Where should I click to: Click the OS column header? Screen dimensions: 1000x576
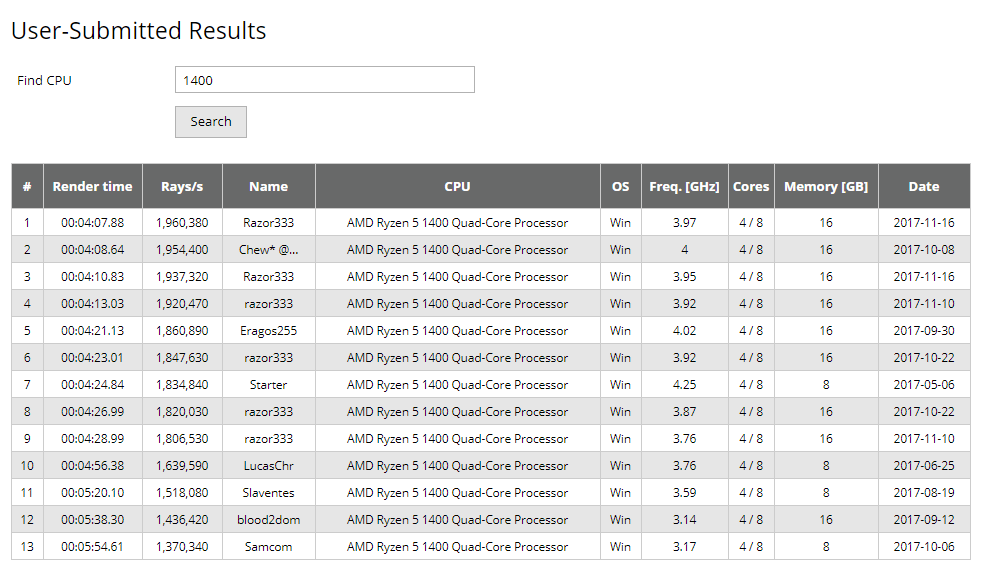click(621, 186)
